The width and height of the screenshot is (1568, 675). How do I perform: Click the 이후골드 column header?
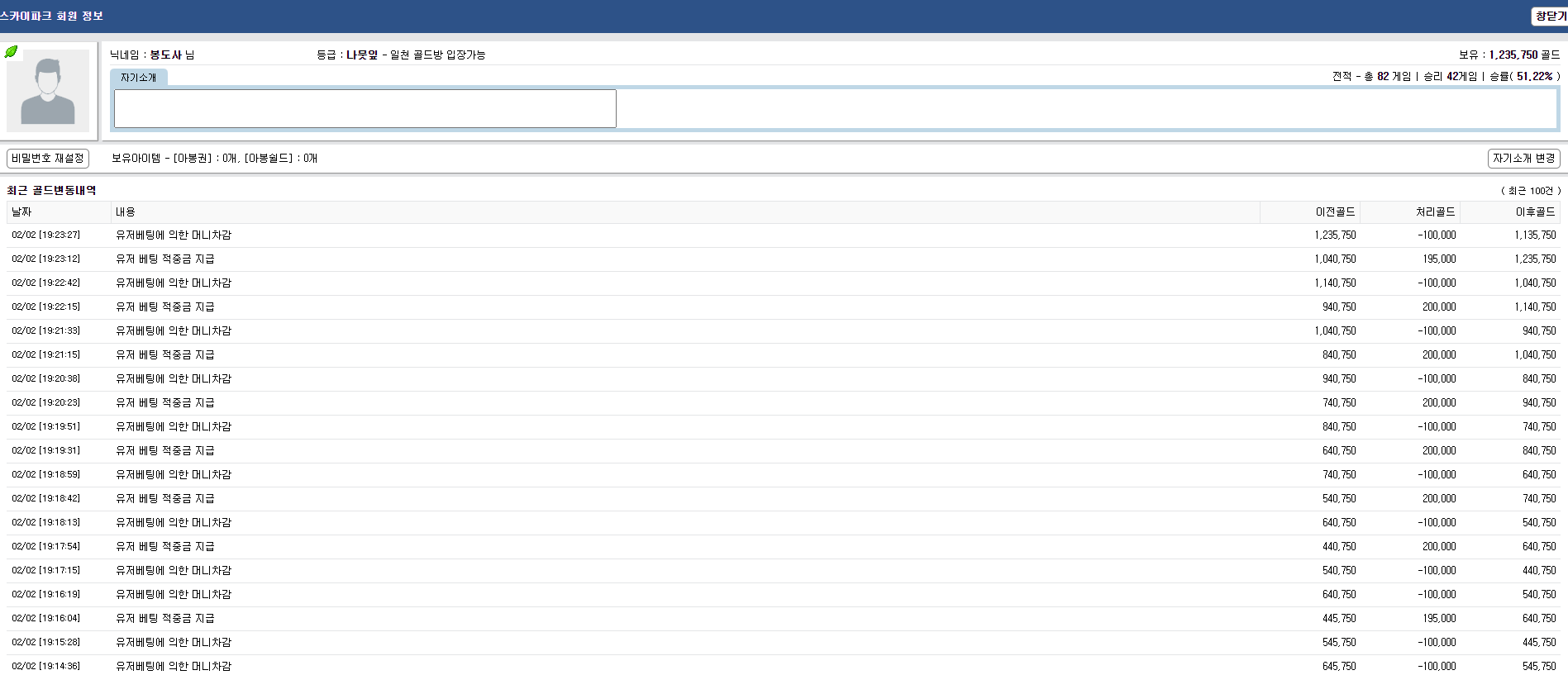[1510, 212]
